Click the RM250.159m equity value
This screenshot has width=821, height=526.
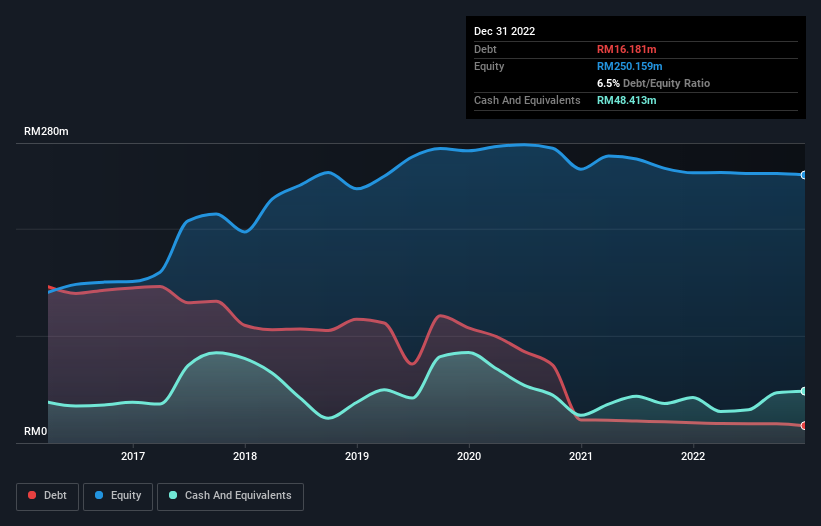630,66
